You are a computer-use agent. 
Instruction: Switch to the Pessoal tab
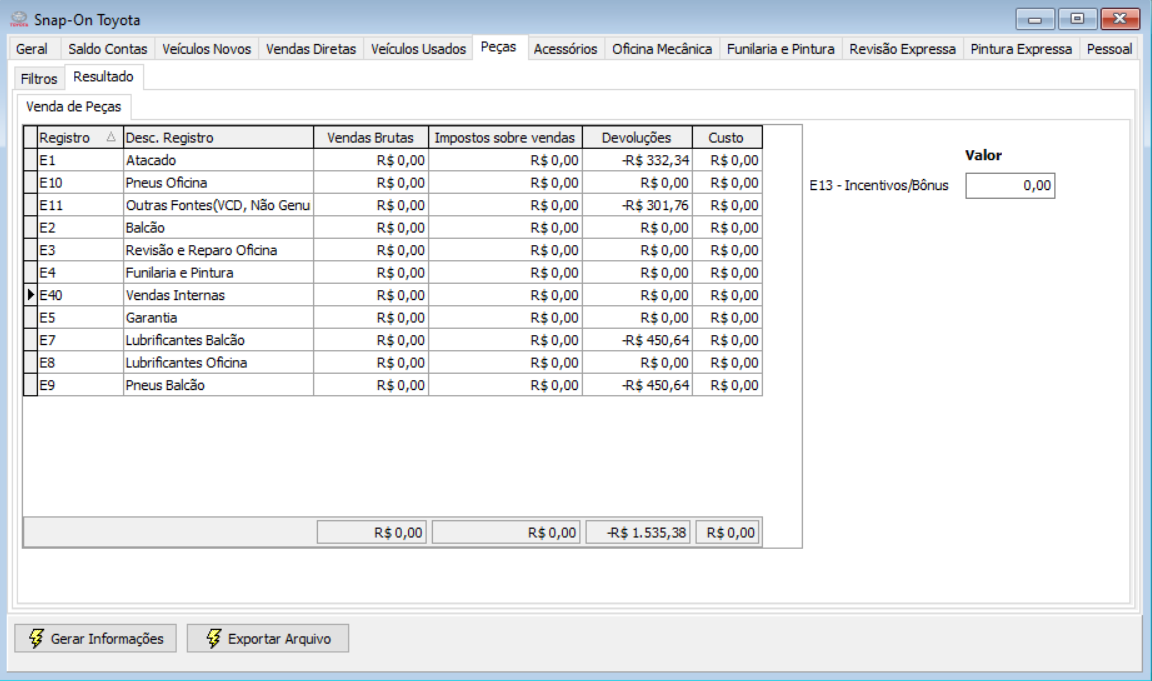[1109, 49]
